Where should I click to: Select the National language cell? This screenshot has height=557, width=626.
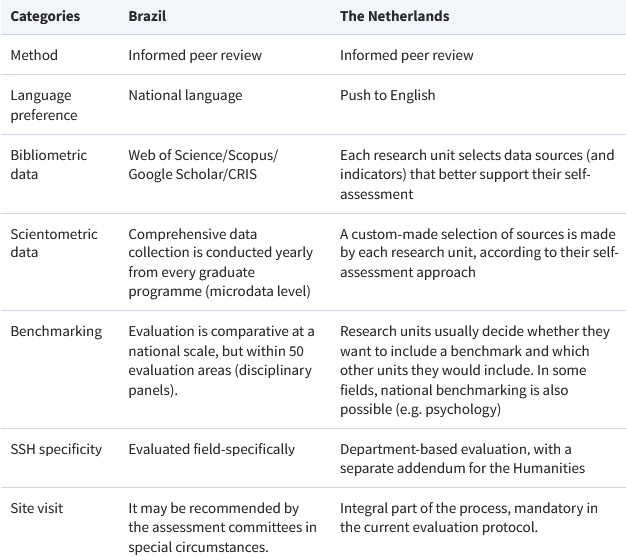pos(185,95)
